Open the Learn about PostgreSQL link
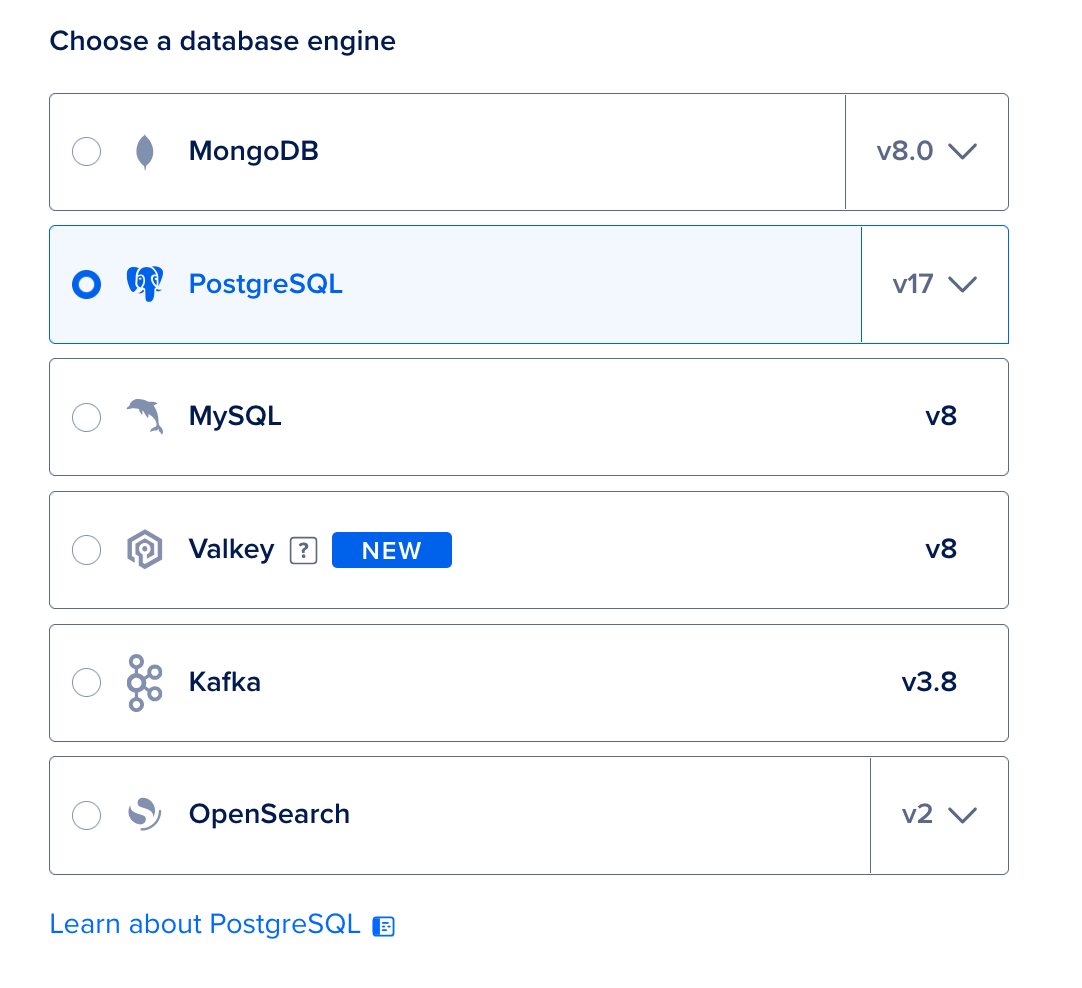This screenshot has width=1082, height=988. coord(205,924)
